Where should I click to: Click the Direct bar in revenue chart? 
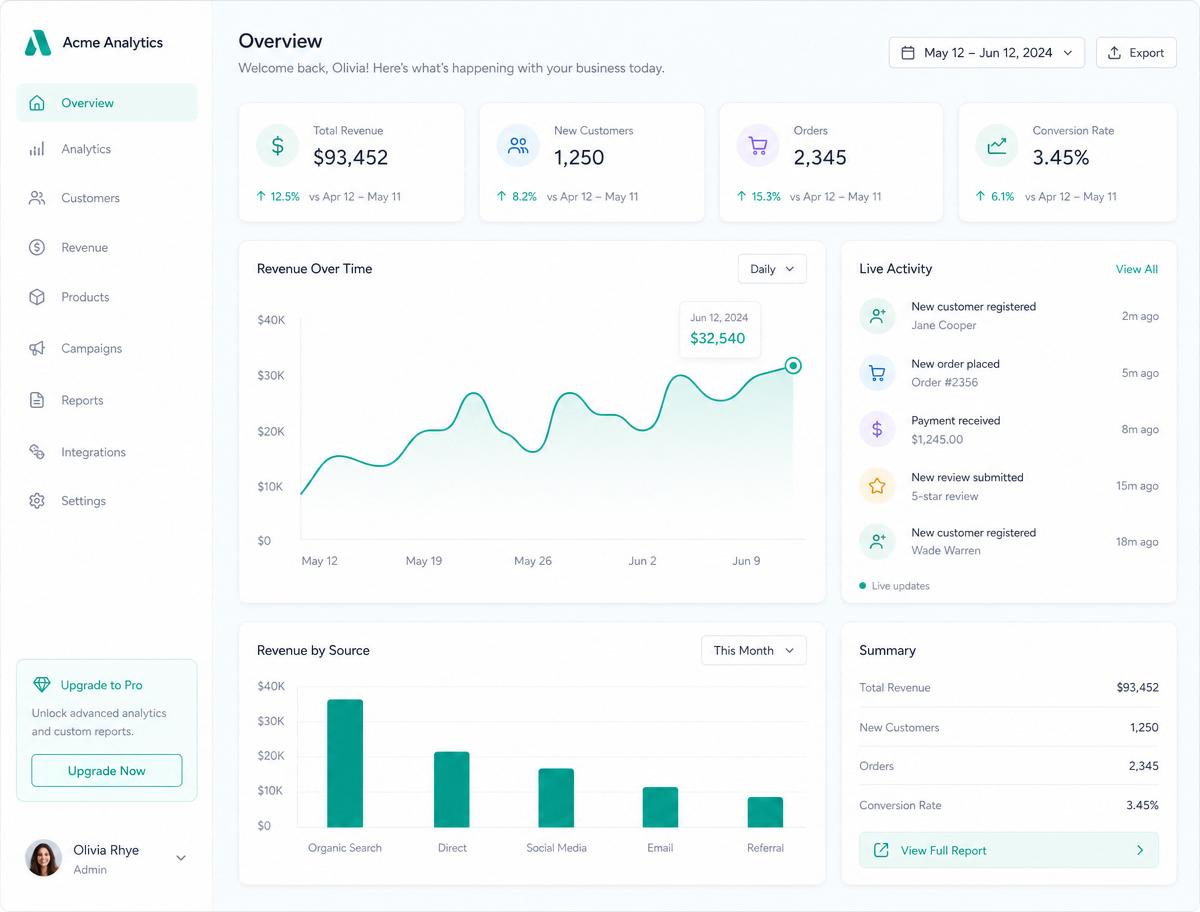pyautogui.click(x=452, y=789)
